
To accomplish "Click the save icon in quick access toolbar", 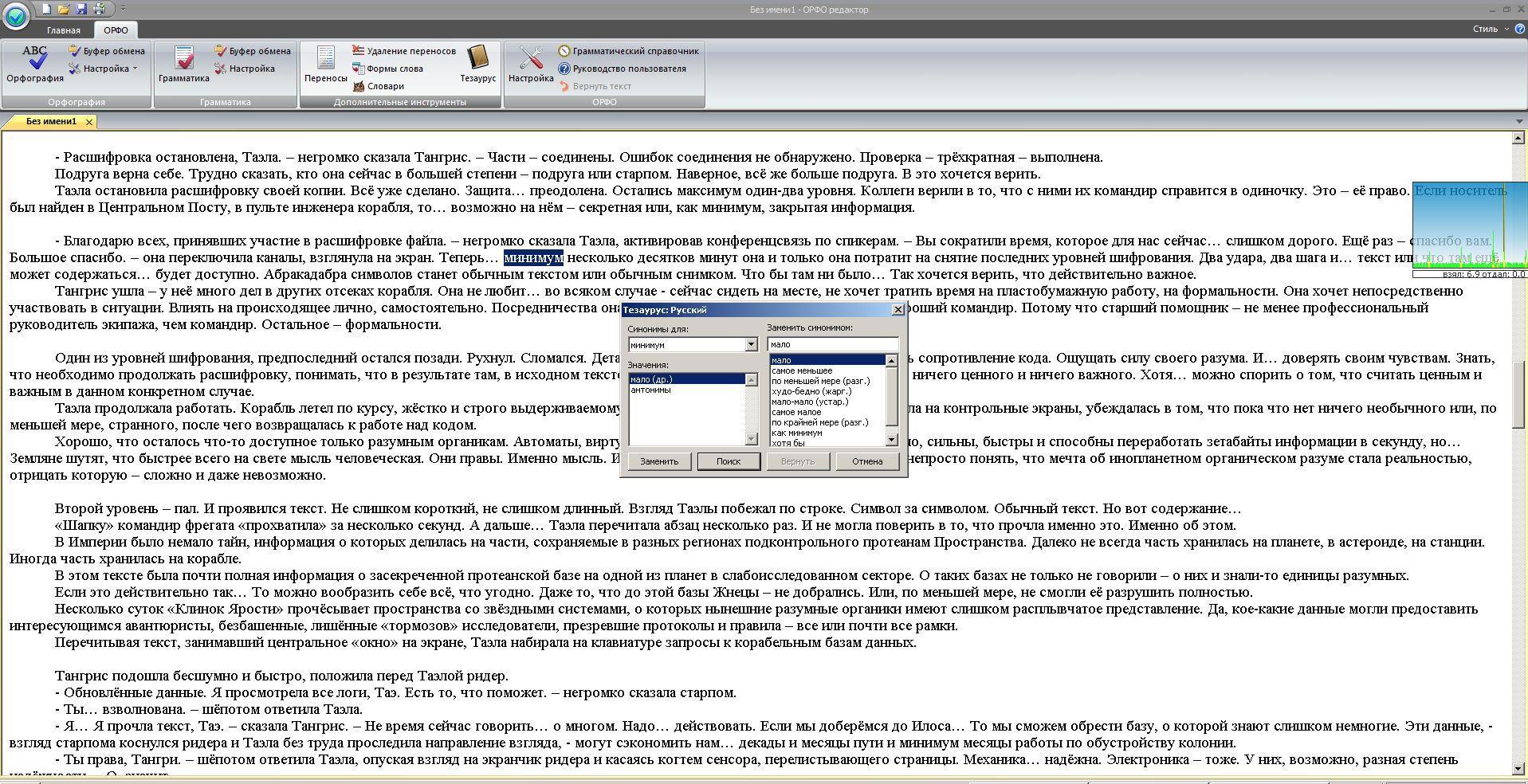I will 81,9.
